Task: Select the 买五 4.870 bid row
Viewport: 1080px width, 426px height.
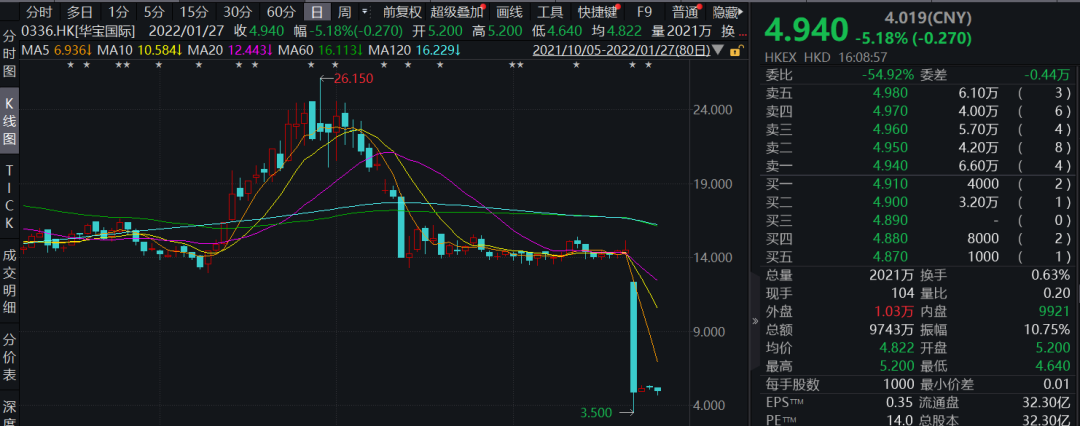Action: [x=919, y=256]
